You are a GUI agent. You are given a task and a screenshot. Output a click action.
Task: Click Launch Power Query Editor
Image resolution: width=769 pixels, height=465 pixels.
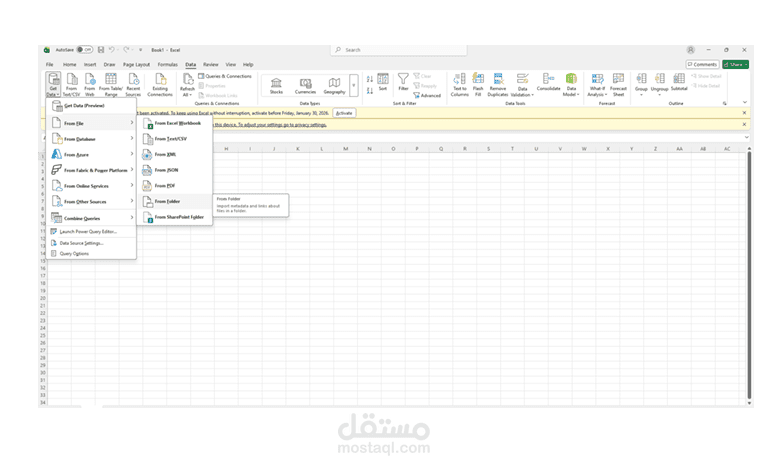point(92,232)
